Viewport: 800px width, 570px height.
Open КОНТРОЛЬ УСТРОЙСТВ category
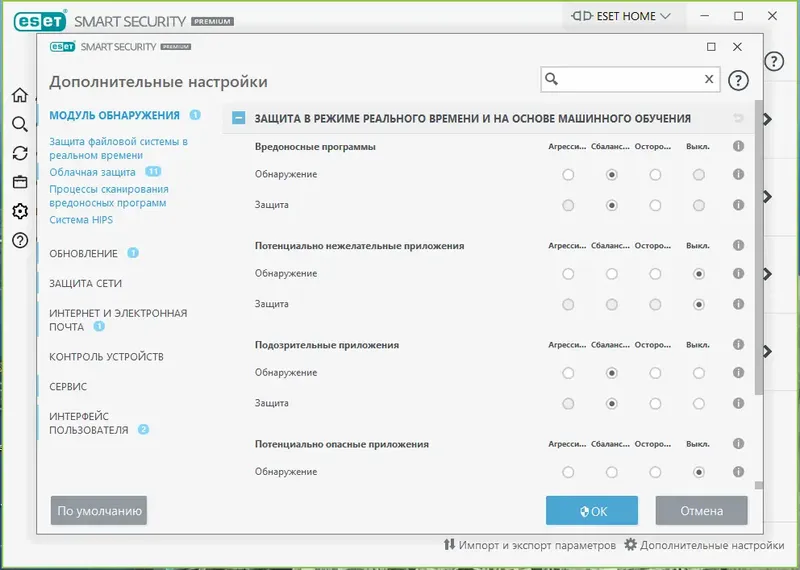click(x=106, y=357)
